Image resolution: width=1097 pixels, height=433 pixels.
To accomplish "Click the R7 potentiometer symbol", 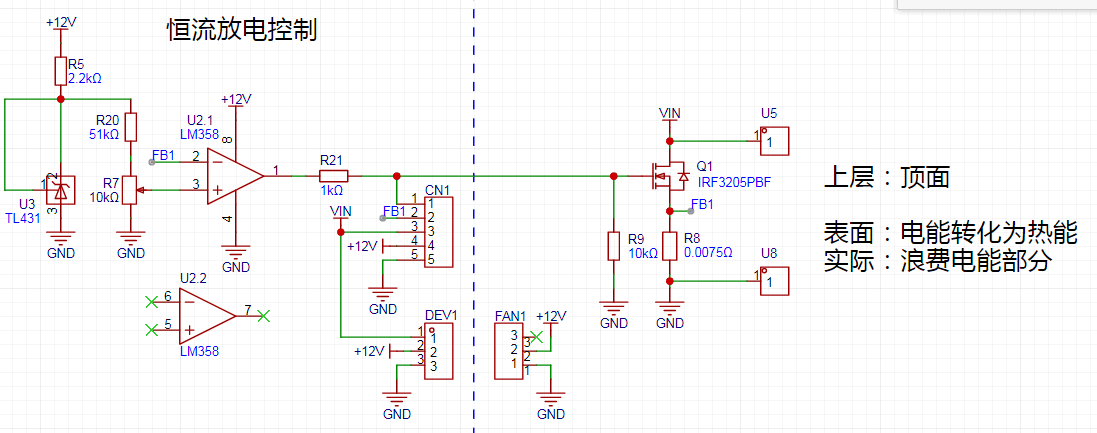I will click(130, 190).
